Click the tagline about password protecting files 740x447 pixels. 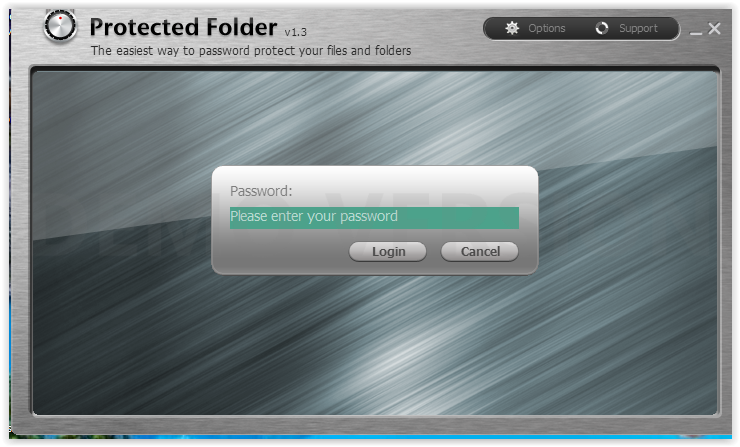(x=251, y=51)
